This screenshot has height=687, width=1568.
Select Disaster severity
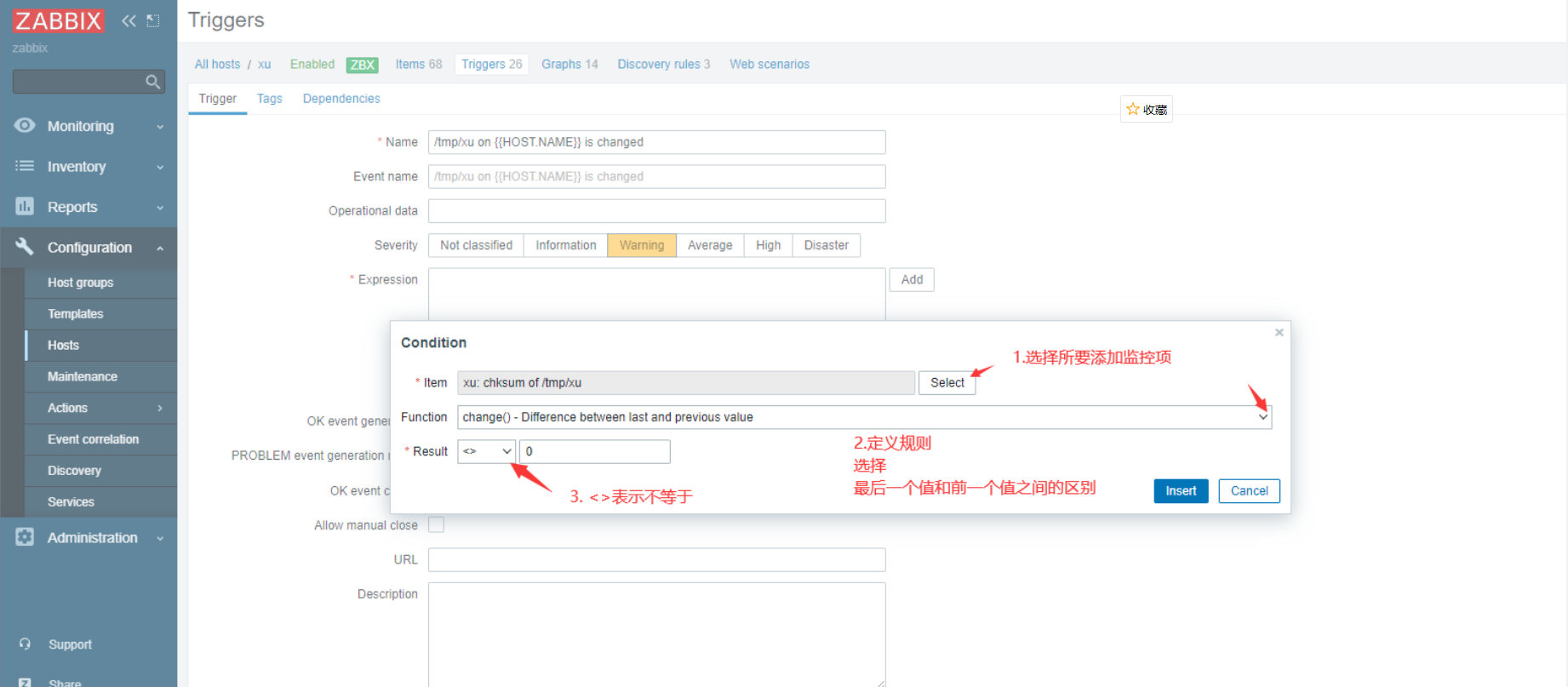[827, 245]
